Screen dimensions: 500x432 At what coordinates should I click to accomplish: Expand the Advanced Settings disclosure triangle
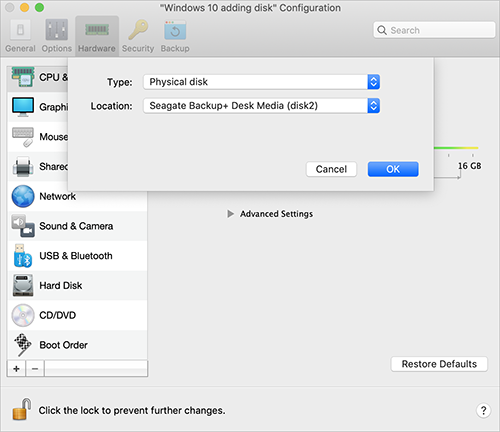click(x=230, y=214)
